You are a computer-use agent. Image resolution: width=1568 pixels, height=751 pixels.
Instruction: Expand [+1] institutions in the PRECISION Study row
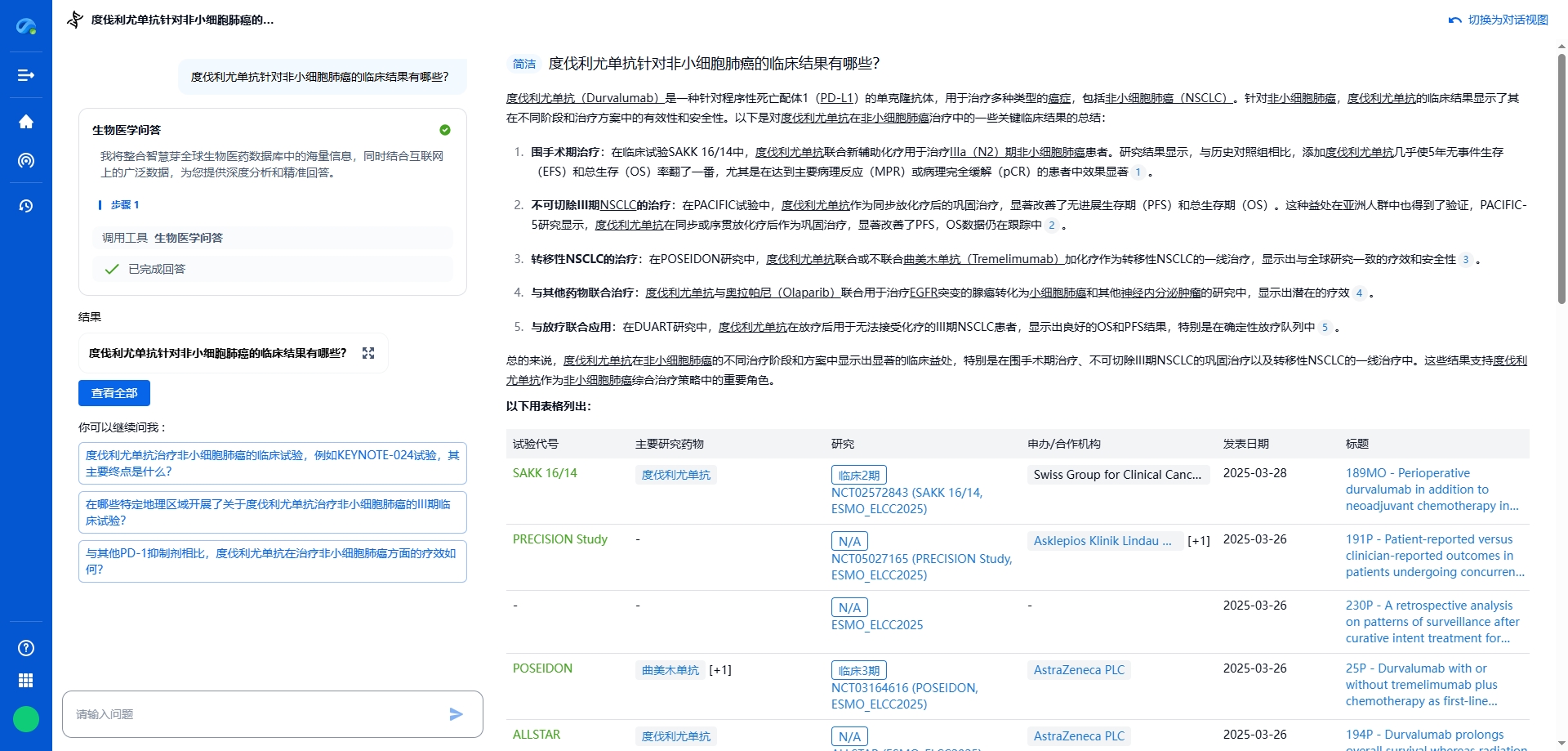tap(1198, 540)
